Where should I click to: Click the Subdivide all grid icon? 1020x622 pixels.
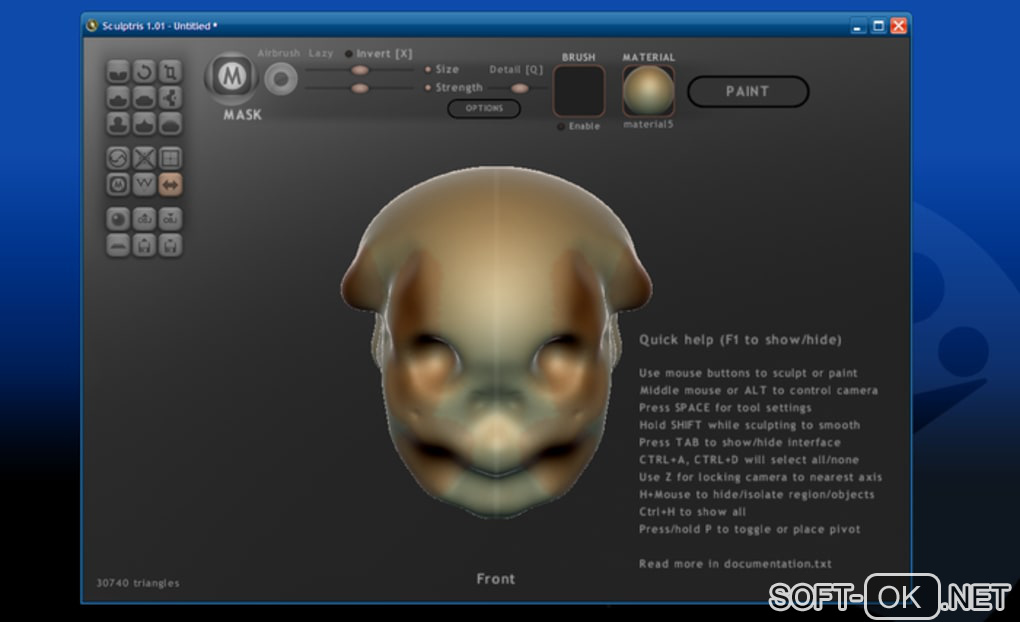point(170,158)
